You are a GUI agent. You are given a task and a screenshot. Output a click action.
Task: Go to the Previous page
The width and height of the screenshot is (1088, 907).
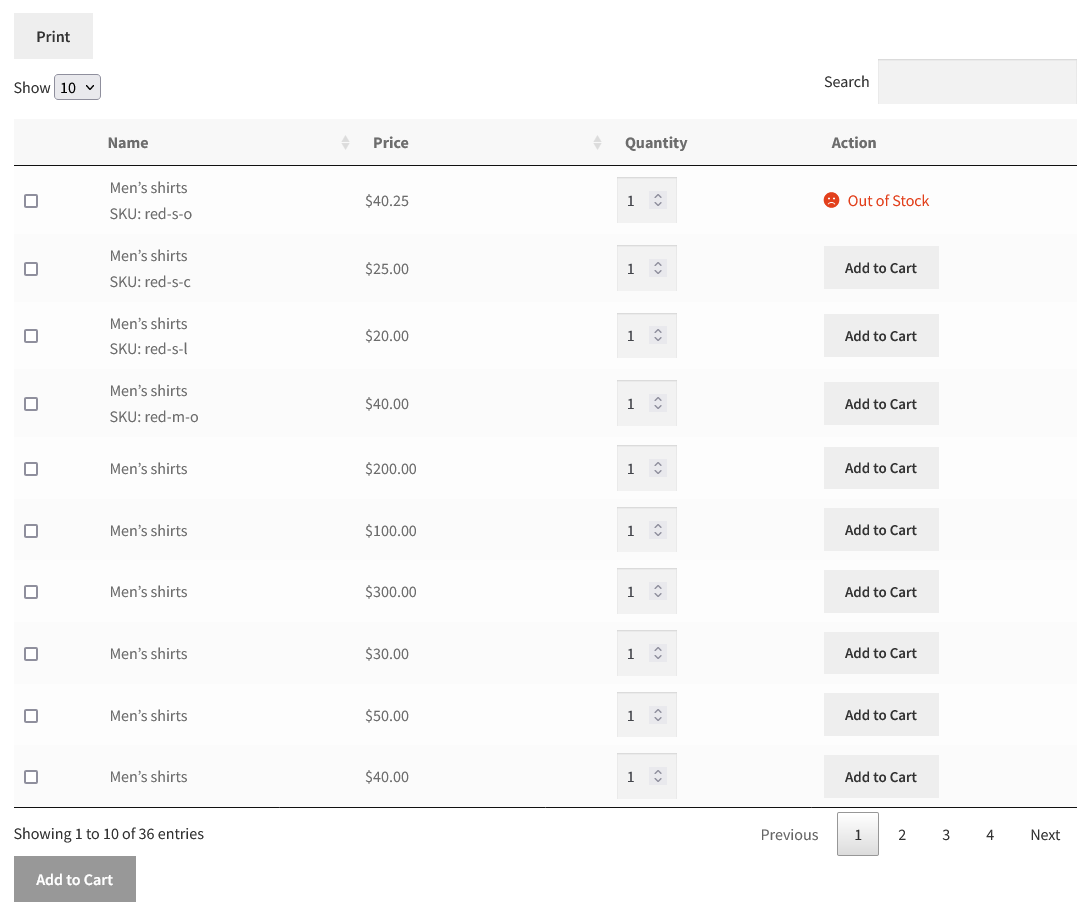click(x=789, y=835)
